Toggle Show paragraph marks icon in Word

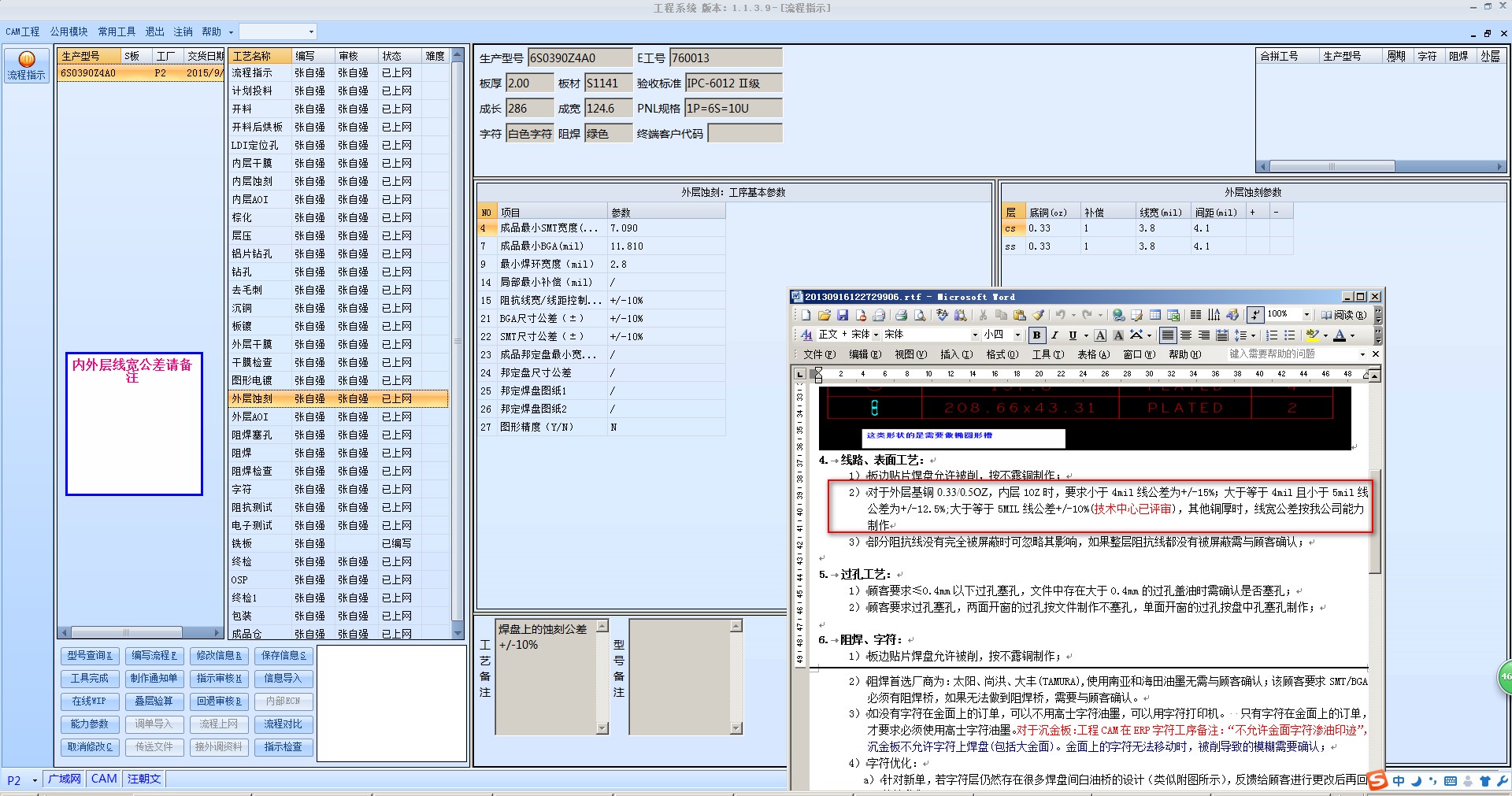coord(1255,315)
